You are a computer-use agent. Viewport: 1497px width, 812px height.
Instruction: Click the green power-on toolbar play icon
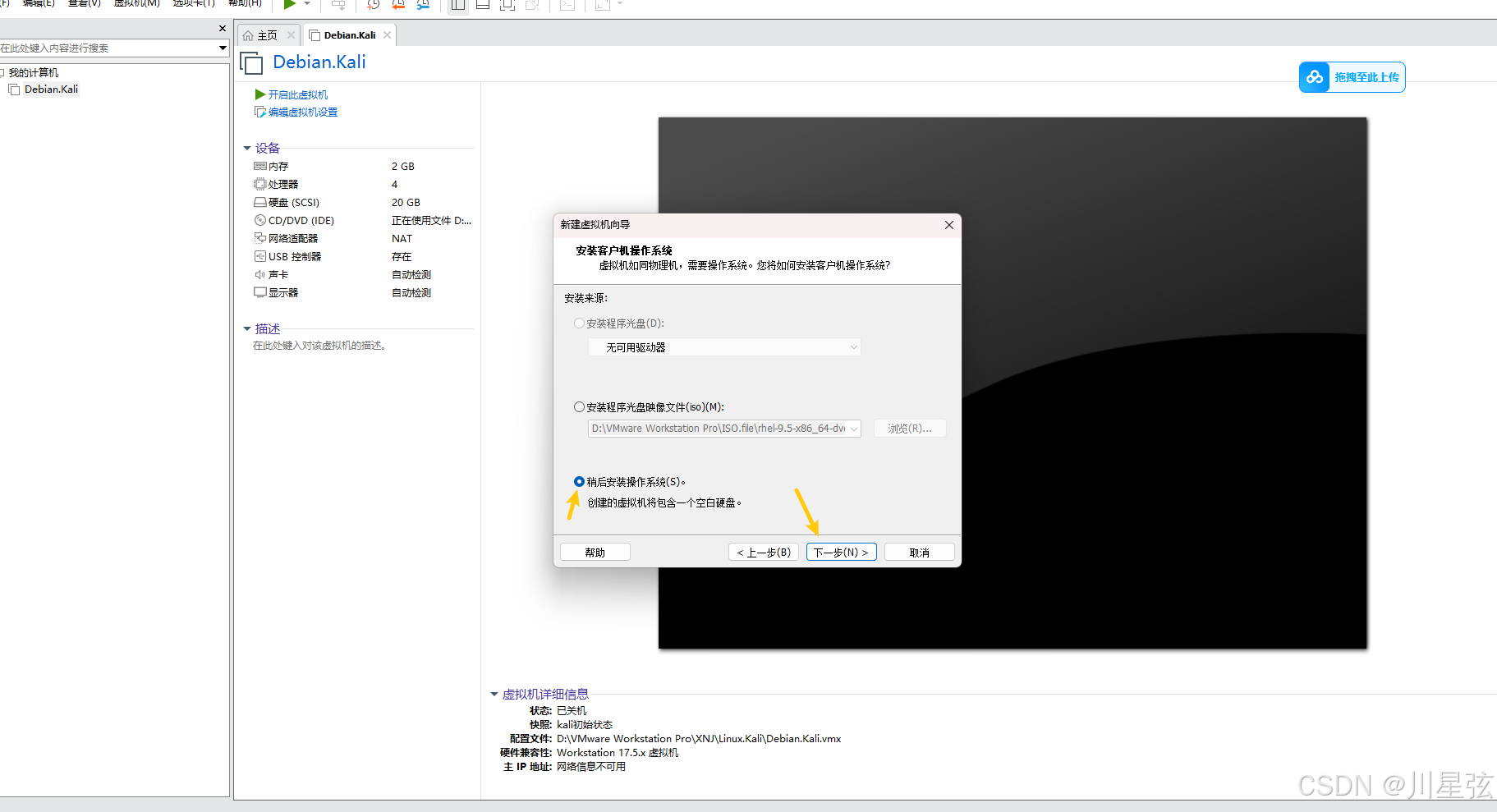[290, 4]
